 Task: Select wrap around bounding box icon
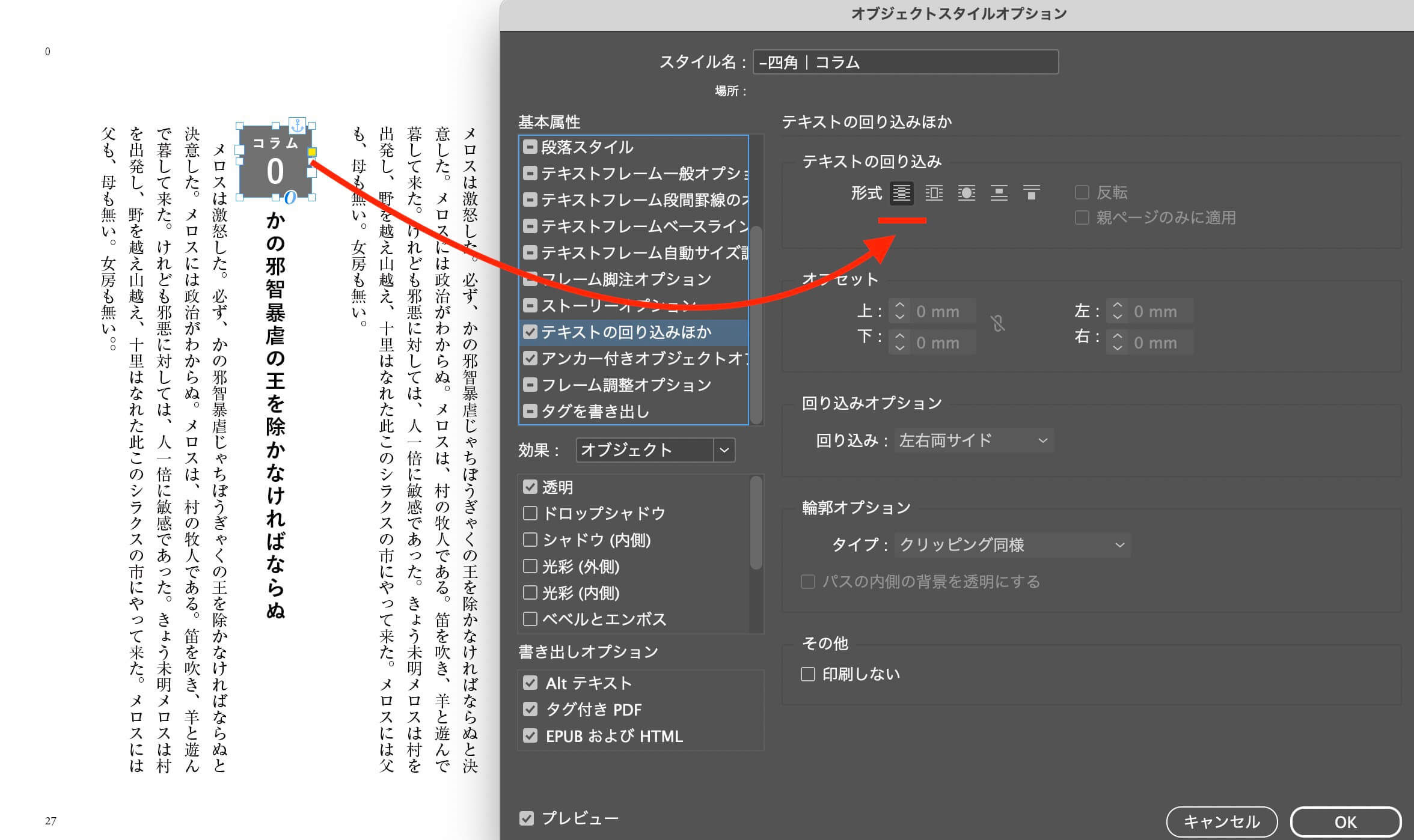[934, 193]
